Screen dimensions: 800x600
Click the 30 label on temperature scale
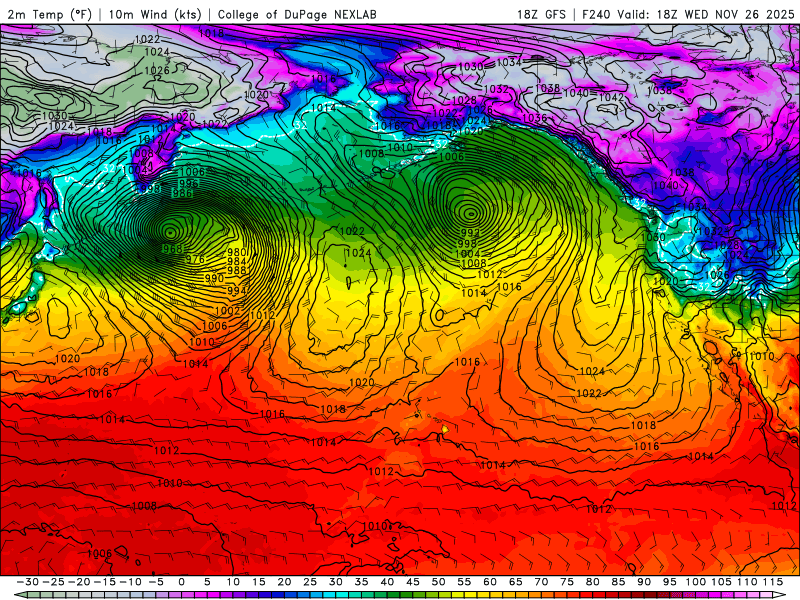click(x=335, y=582)
